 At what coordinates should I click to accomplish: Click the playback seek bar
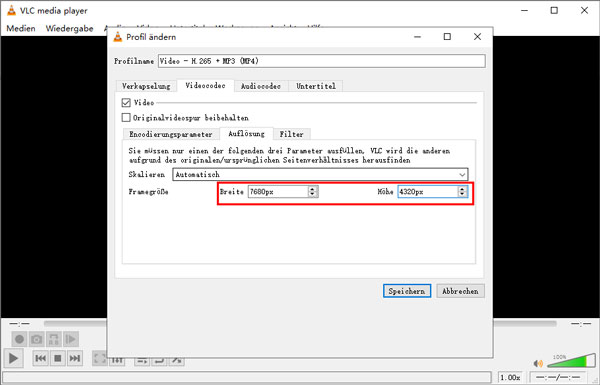pos(300,324)
